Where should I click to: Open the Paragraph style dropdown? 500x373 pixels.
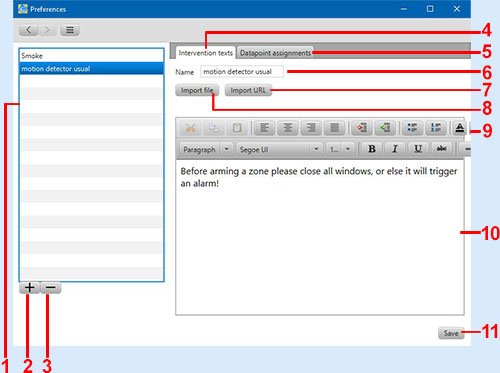[x=206, y=149]
